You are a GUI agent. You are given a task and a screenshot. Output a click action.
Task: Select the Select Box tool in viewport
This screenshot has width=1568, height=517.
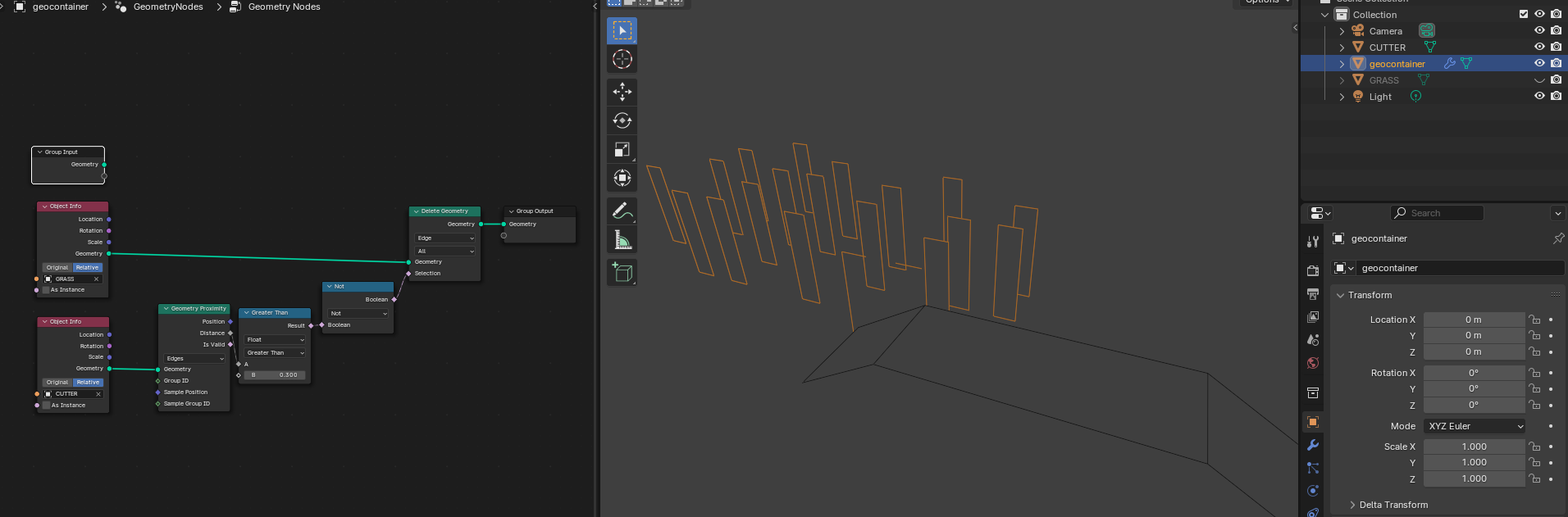pyautogui.click(x=622, y=30)
